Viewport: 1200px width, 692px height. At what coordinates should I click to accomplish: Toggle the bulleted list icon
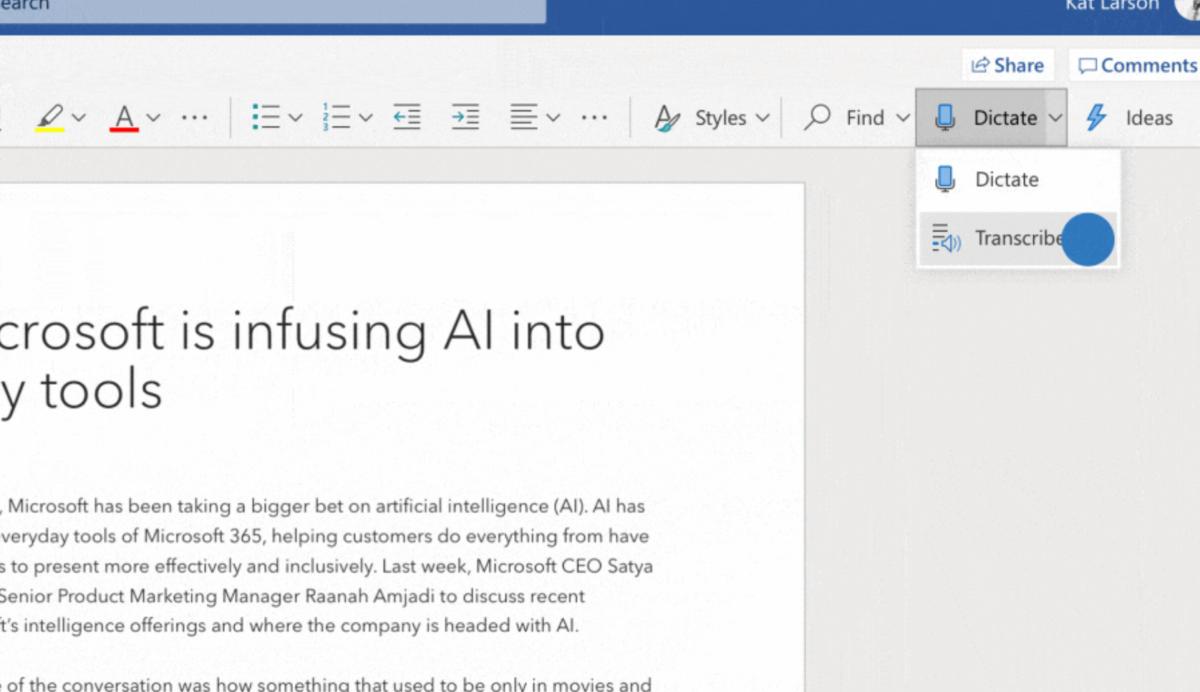pos(266,117)
